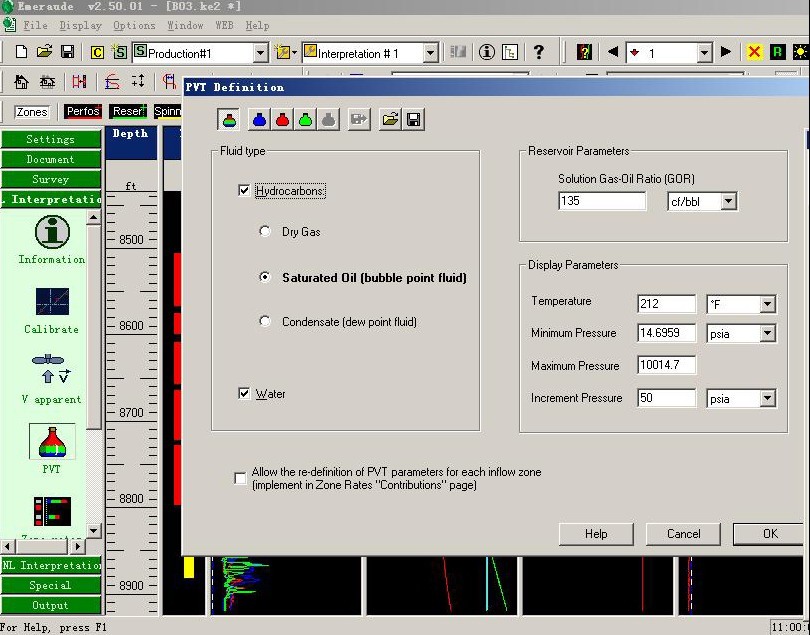Choose Condensate (dew point fluid) option
Screen dimensions: 810x635
(x=265, y=322)
